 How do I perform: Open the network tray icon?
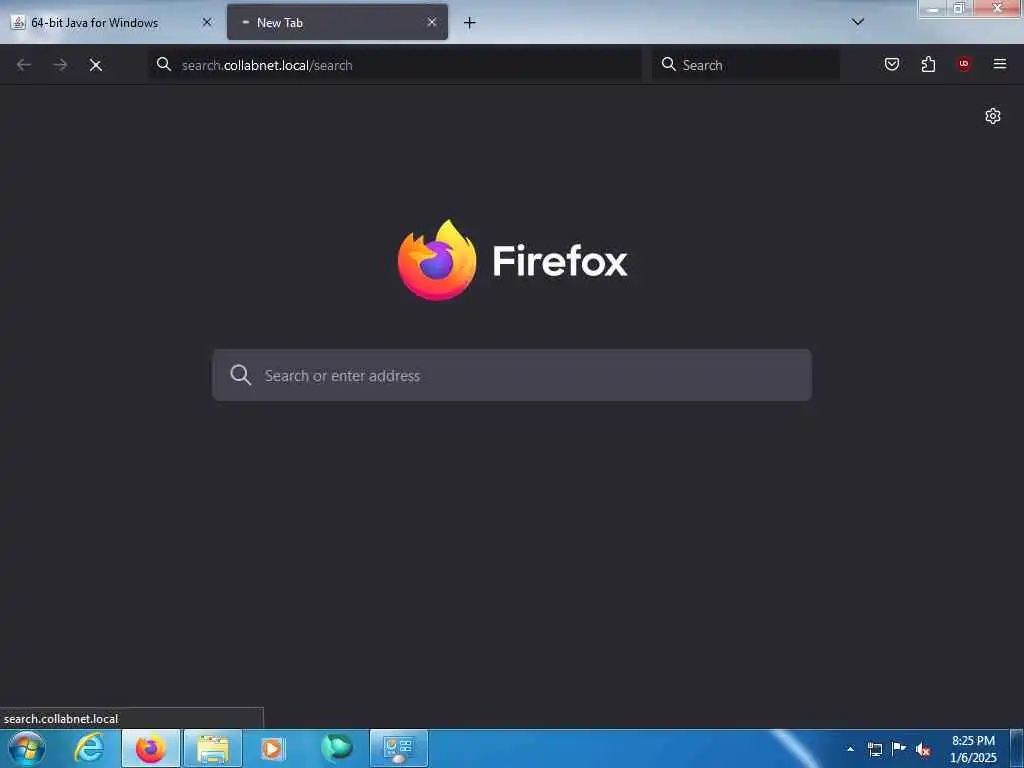(874, 749)
